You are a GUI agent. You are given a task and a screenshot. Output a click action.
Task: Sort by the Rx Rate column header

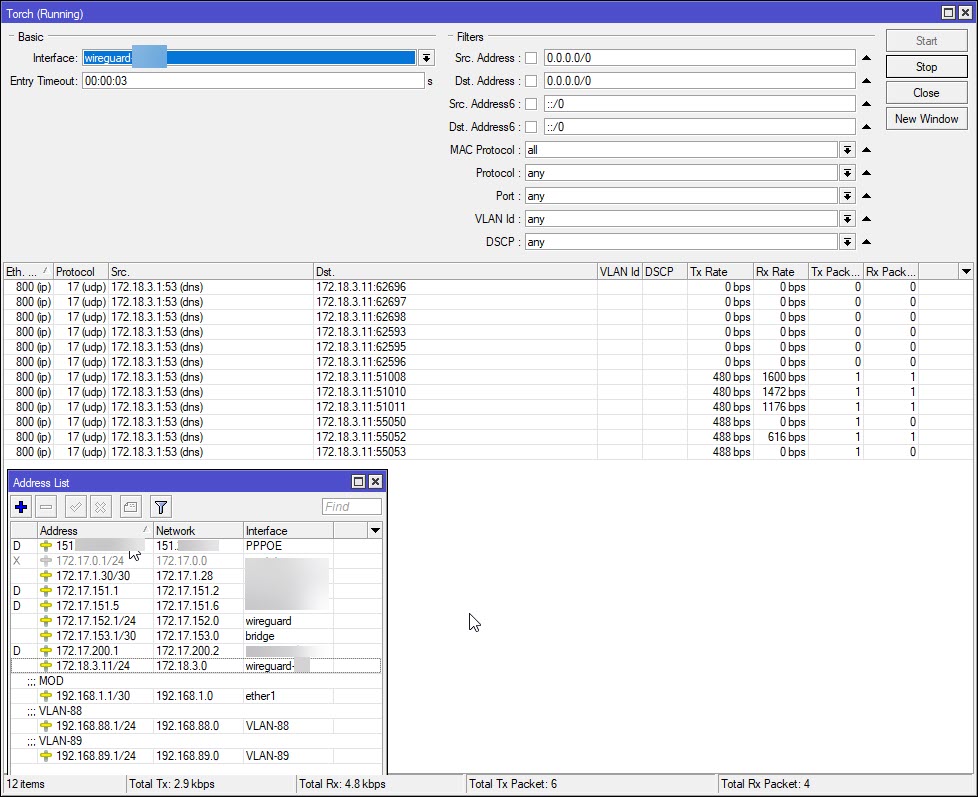780,272
